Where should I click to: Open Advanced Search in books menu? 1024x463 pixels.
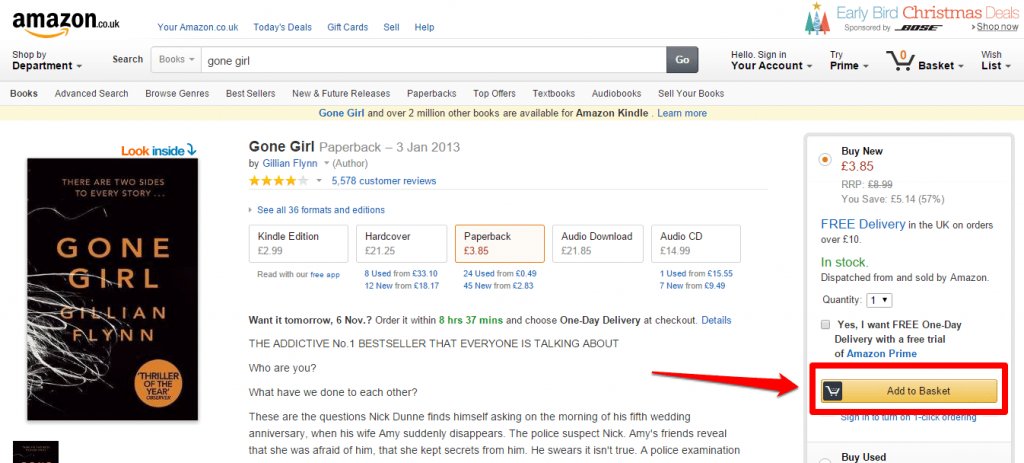click(91, 93)
